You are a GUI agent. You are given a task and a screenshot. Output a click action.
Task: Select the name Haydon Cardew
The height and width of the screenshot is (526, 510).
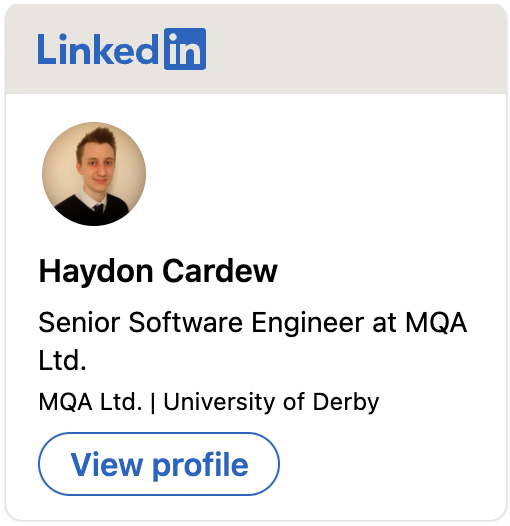(x=158, y=271)
